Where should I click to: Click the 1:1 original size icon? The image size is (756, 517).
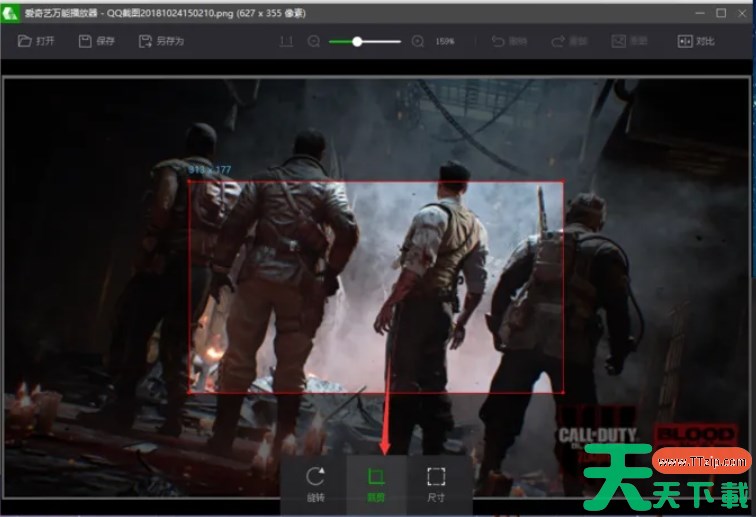coord(286,42)
